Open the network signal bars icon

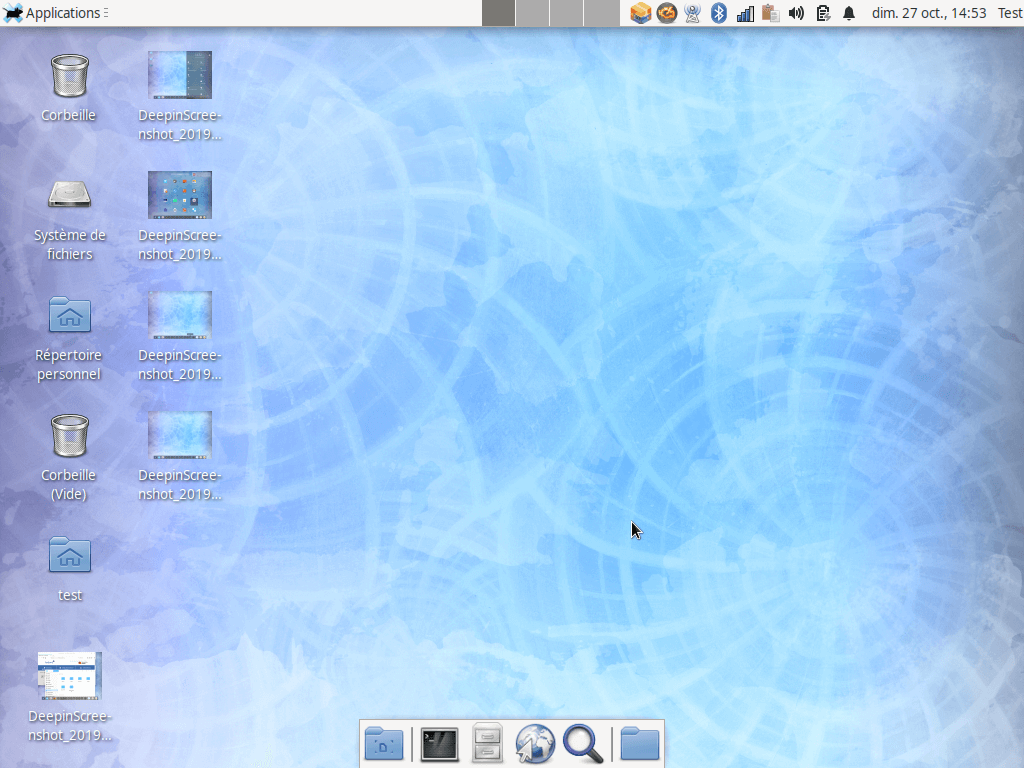coord(745,13)
